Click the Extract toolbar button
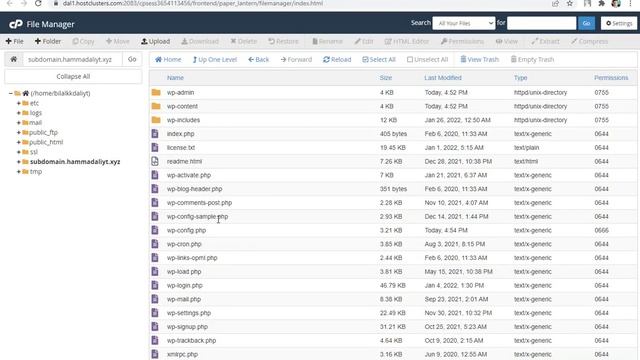The image size is (640, 360). click(x=545, y=41)
